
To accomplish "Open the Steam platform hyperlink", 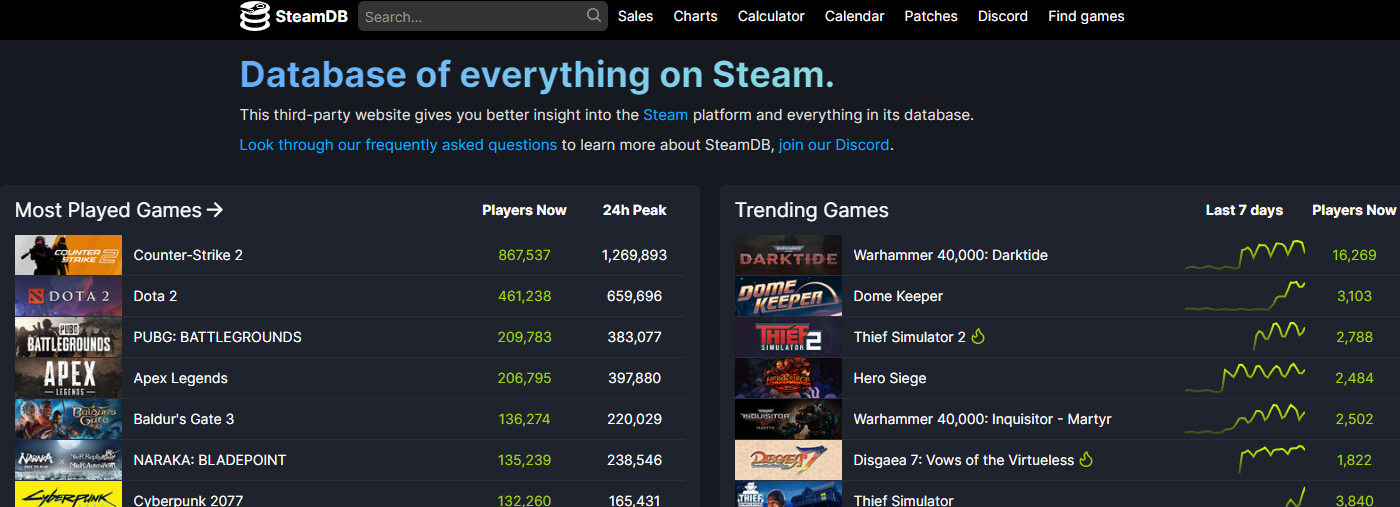I will coord(665,115).
